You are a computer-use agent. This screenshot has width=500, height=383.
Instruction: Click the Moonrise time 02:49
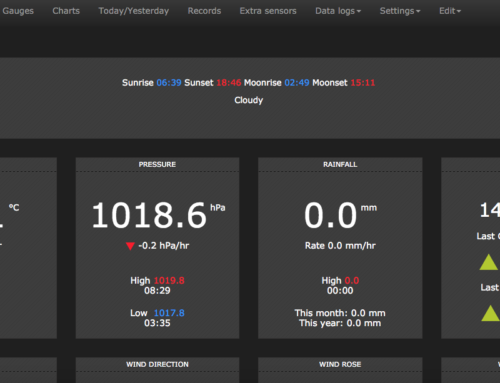coord(297,83)
